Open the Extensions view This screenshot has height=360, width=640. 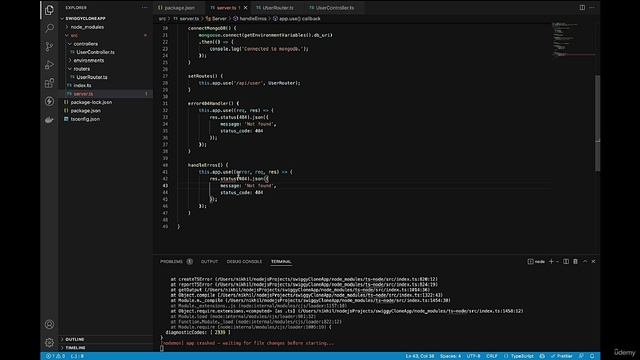49,83
